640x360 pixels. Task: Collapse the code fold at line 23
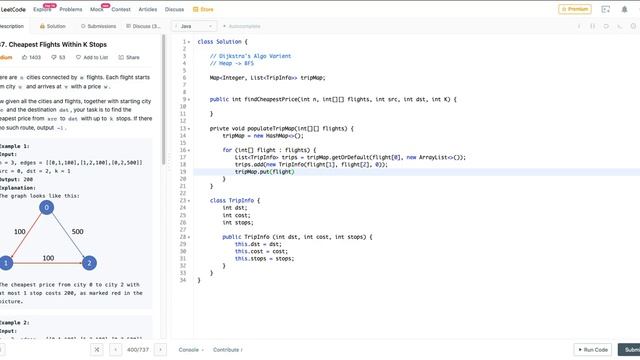189,201
